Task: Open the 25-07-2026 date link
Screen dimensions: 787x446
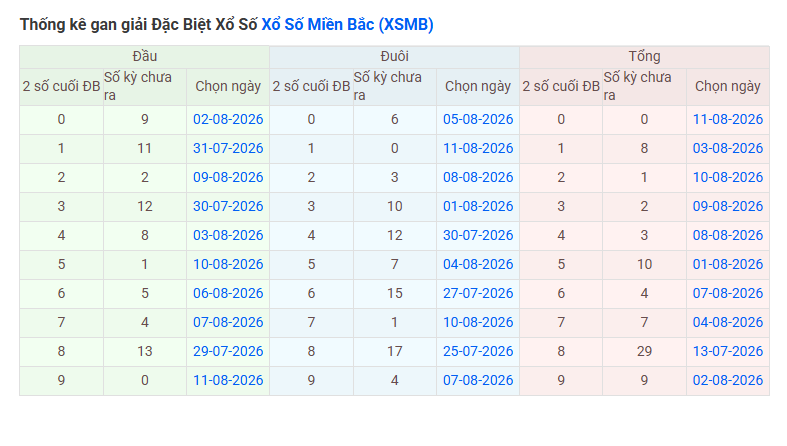Action: tap(478, 351)
